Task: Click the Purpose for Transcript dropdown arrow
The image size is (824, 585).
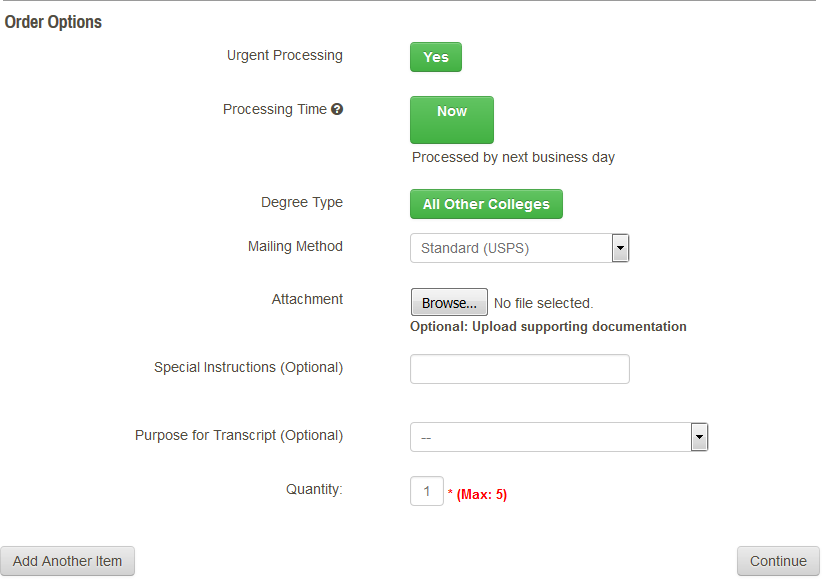Action: coord(699,437)
